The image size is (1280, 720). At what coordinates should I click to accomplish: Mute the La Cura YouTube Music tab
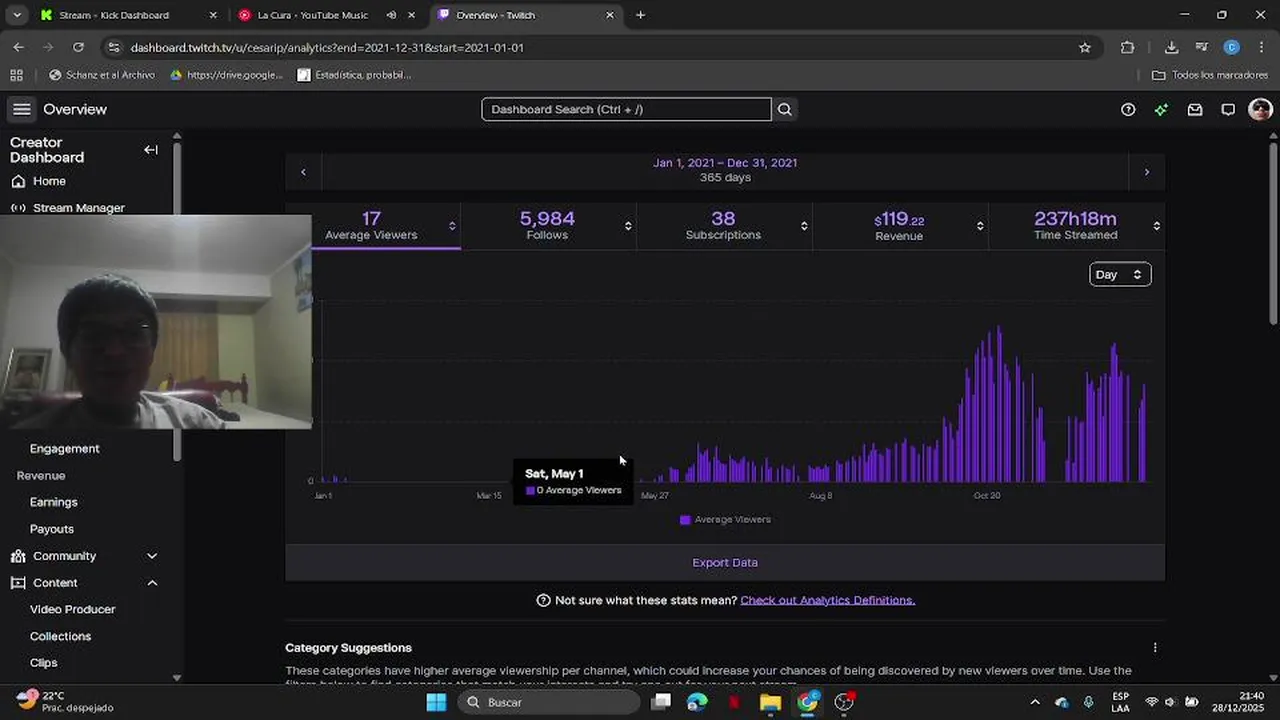coord(391,15)
